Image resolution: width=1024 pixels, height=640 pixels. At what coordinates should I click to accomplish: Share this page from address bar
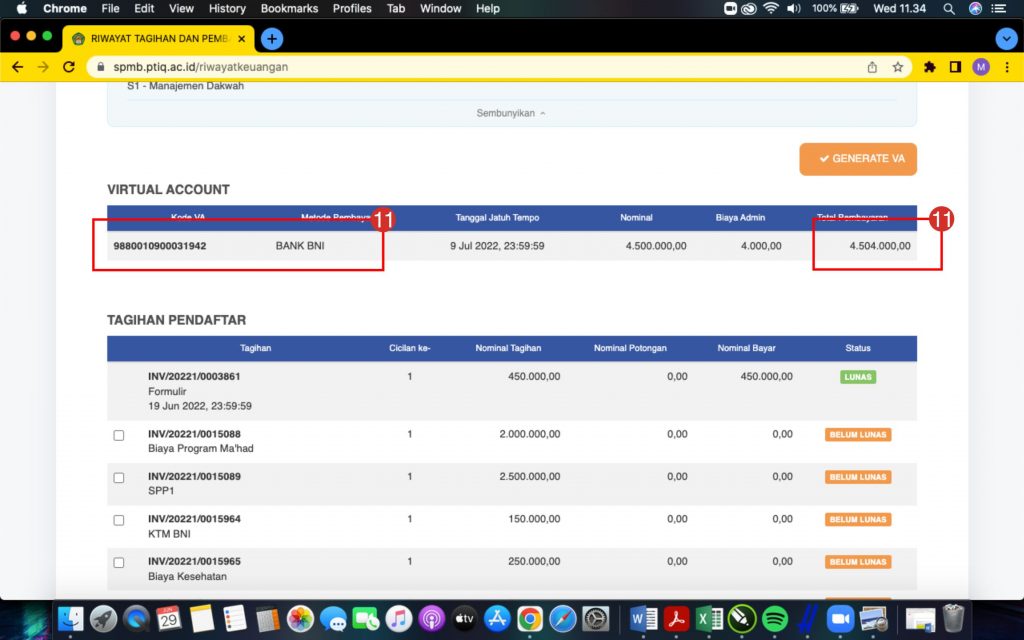(x=872, y=67)
